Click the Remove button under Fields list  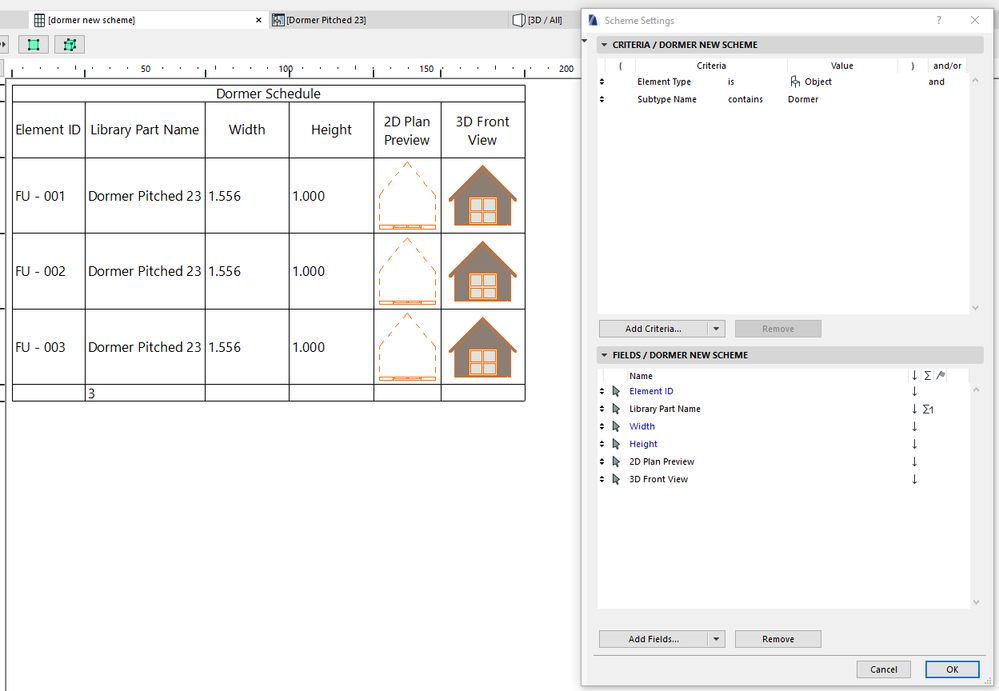coord(778,639)
